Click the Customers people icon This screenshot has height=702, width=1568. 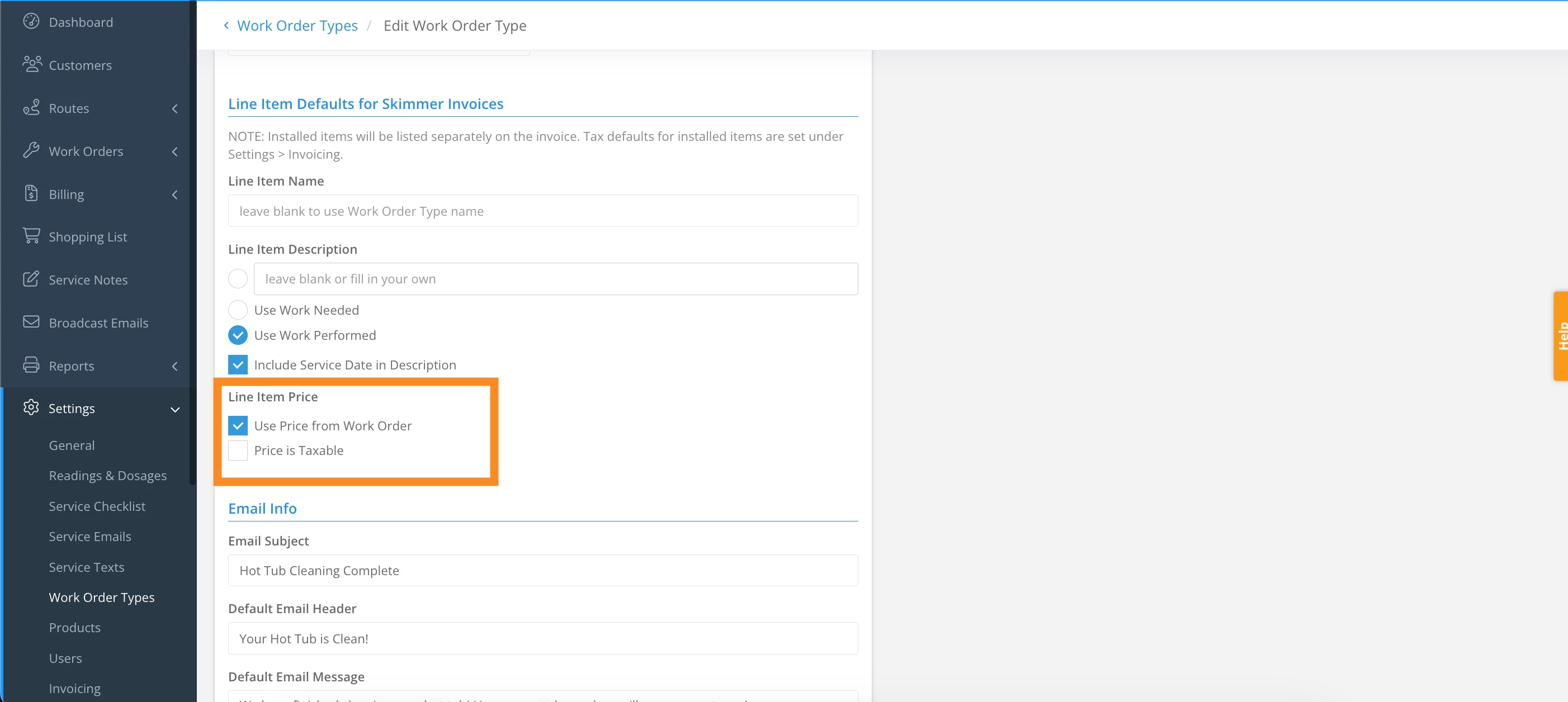coord(32,64)
